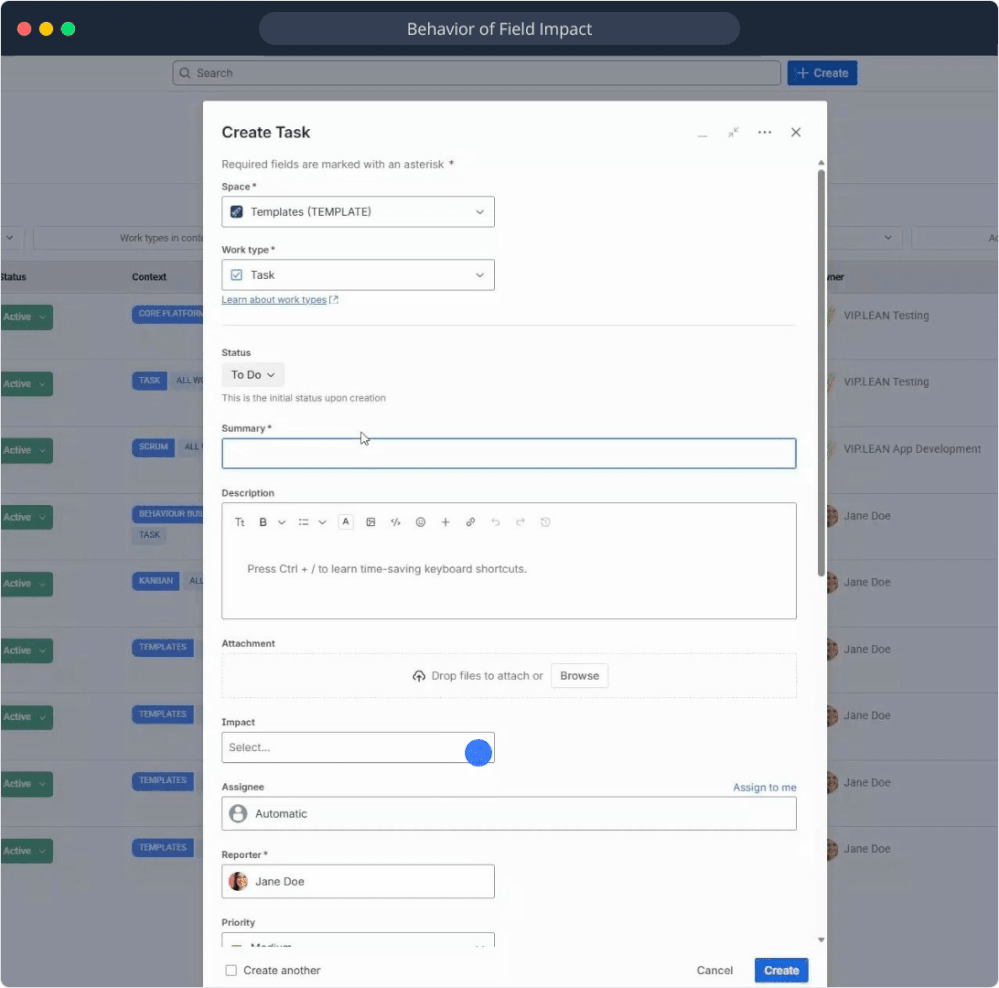This screenshot has height=988, width=999.
Task: Toggle bold formatting in description toolbar
Action: (x=262, y=522)
